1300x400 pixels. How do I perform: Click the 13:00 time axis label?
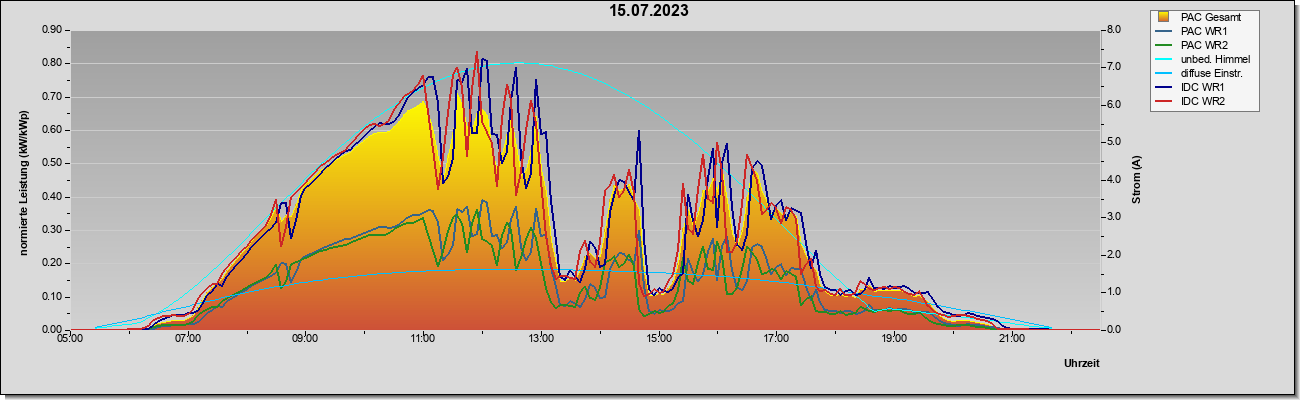[540, 340]
